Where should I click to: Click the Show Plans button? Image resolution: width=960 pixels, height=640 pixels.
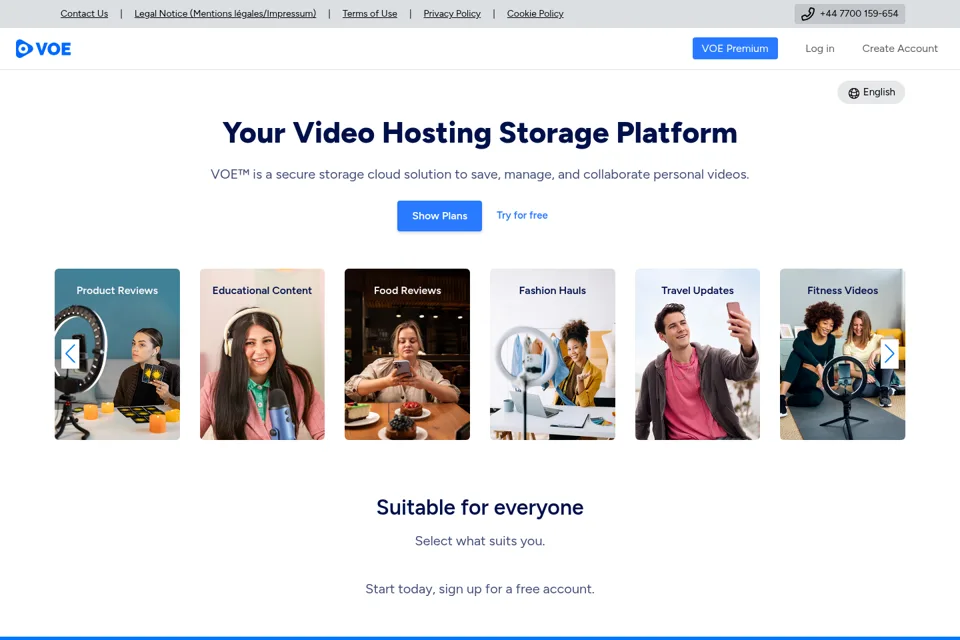pyautogui.click(x=439, y=216)
